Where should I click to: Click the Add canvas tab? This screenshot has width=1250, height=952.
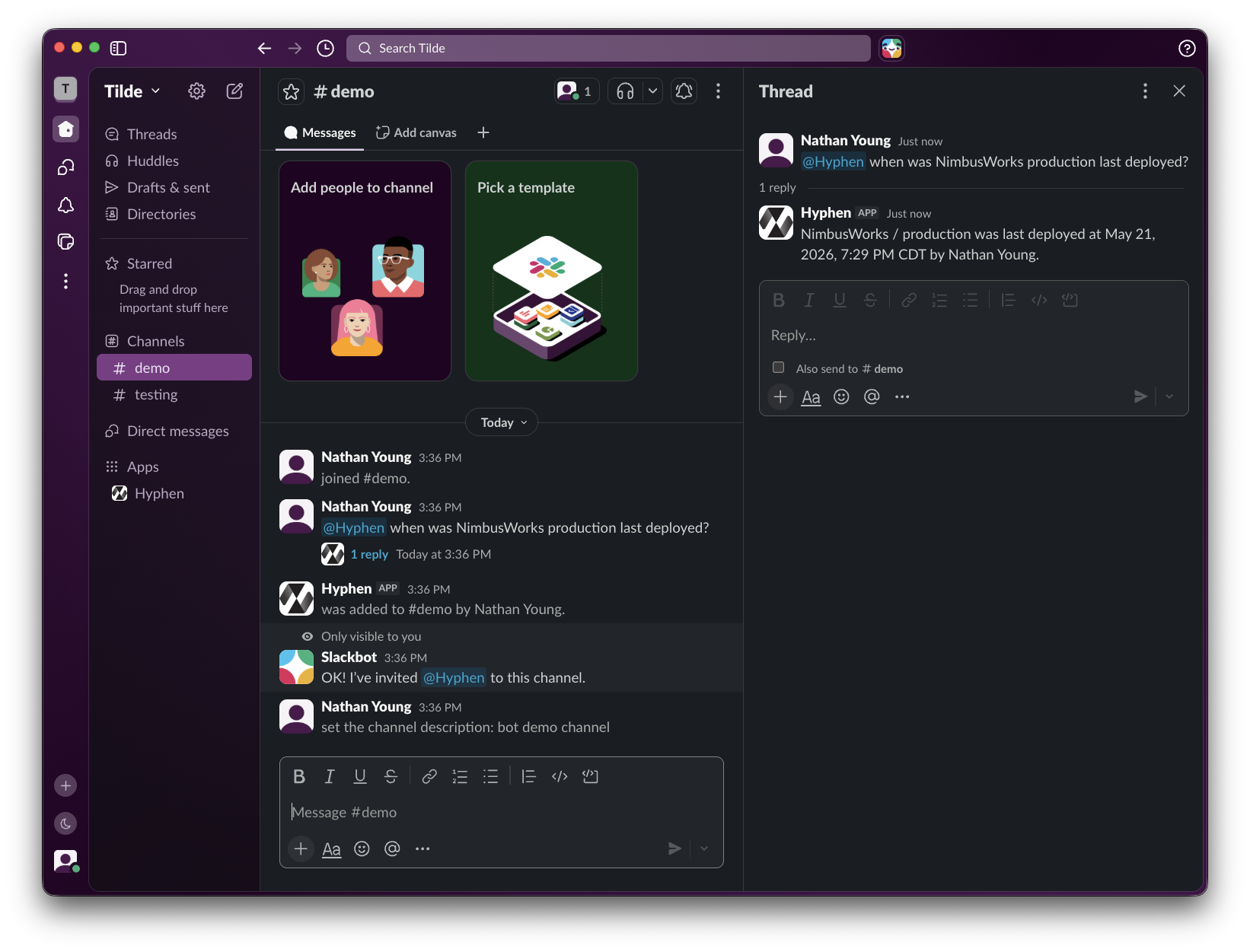coord(416,132)
